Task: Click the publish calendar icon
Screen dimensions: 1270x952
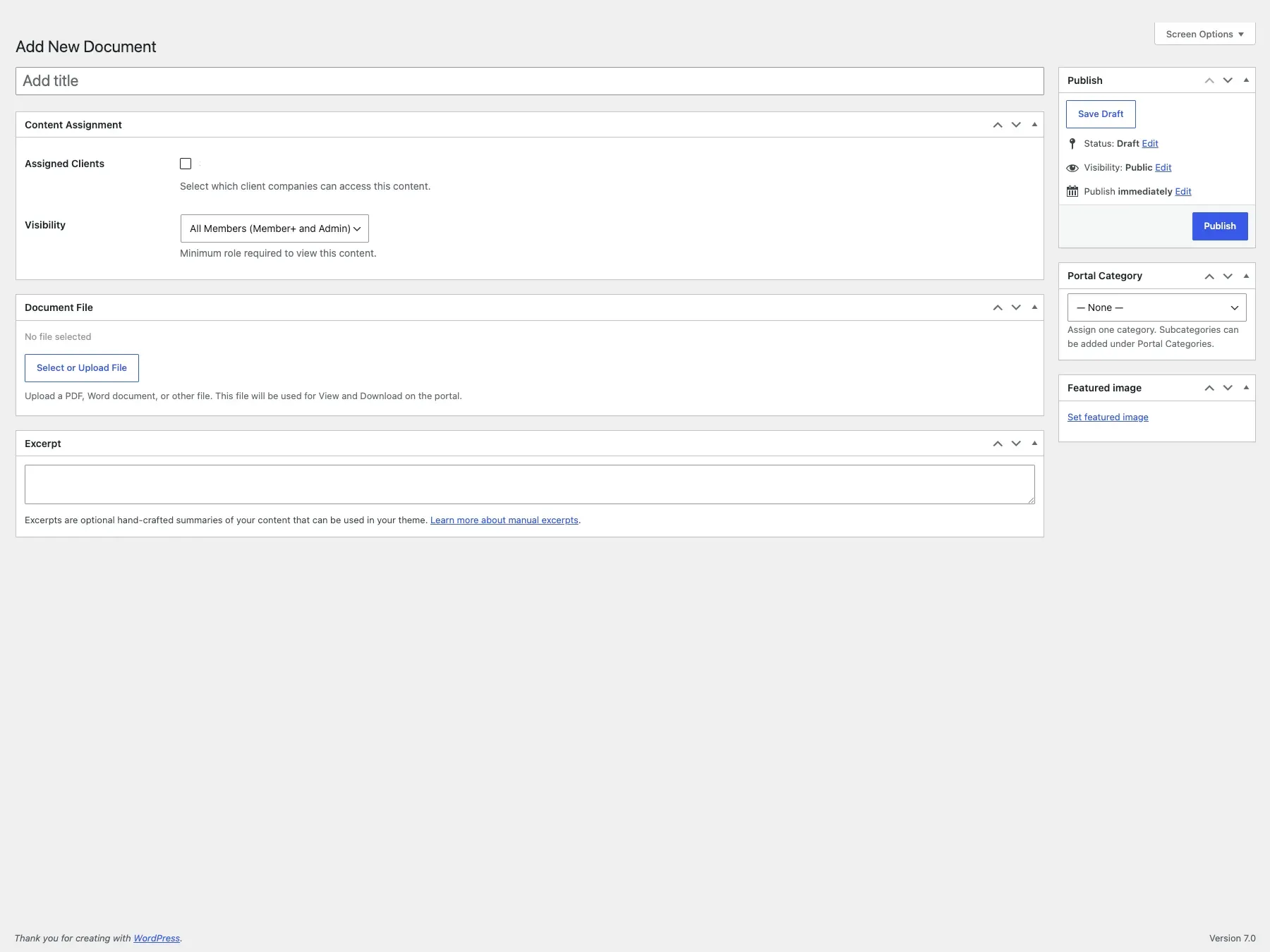Action: [x=1072, y=191]
